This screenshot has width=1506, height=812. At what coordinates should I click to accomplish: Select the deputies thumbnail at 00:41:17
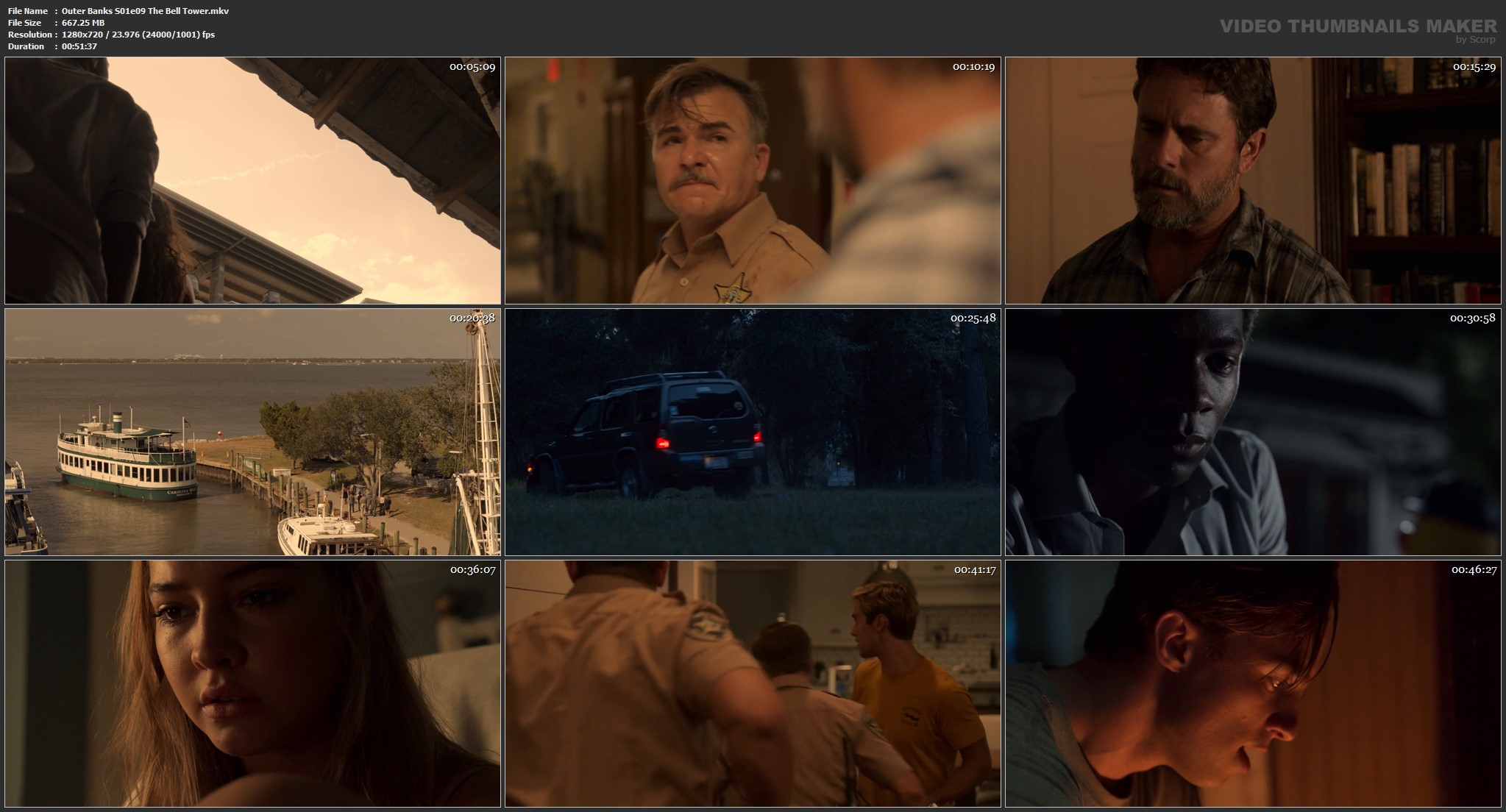coord(752,683)
